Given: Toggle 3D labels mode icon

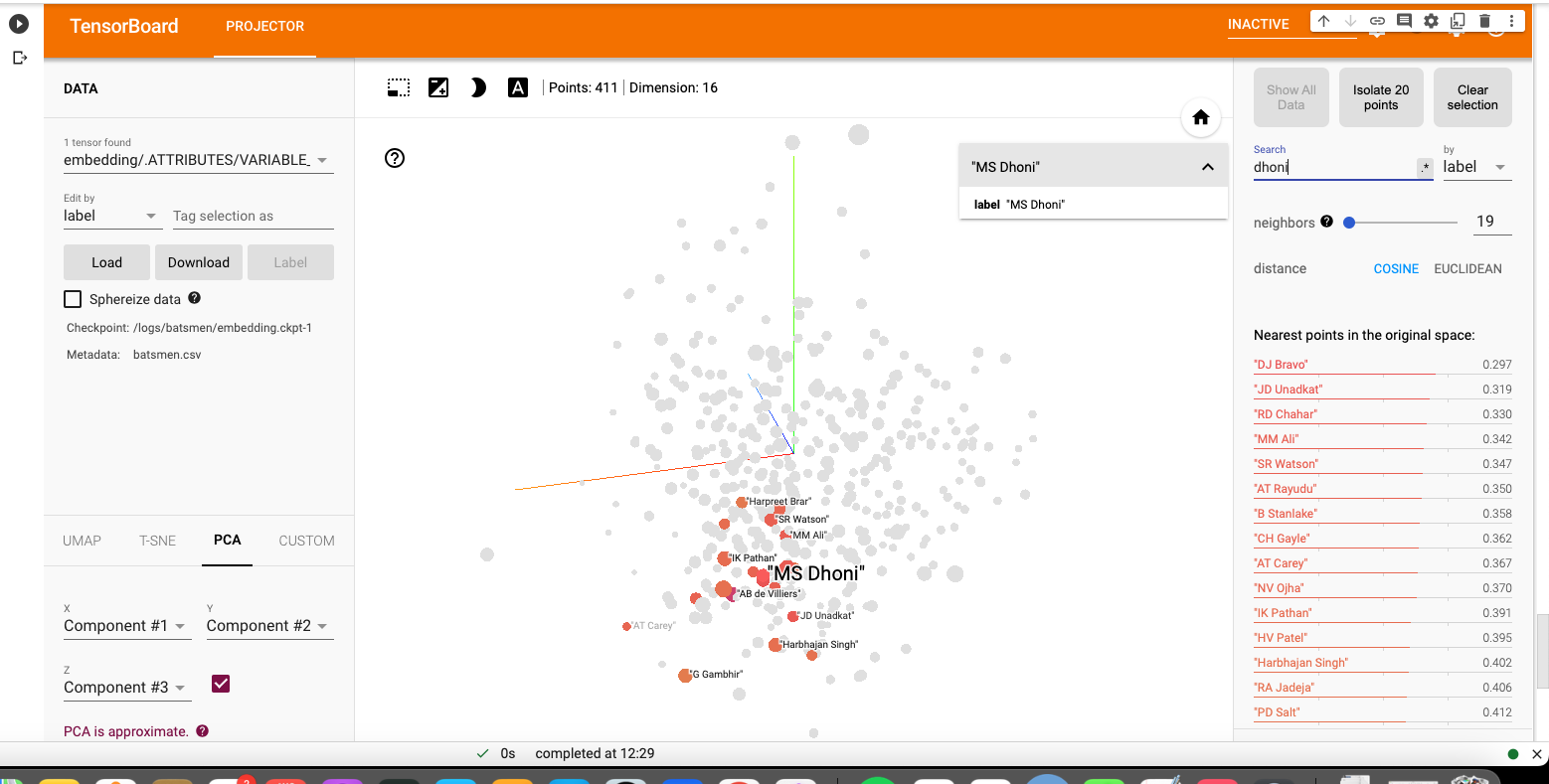Looking at the screenshot, I should tap(518, 87).
